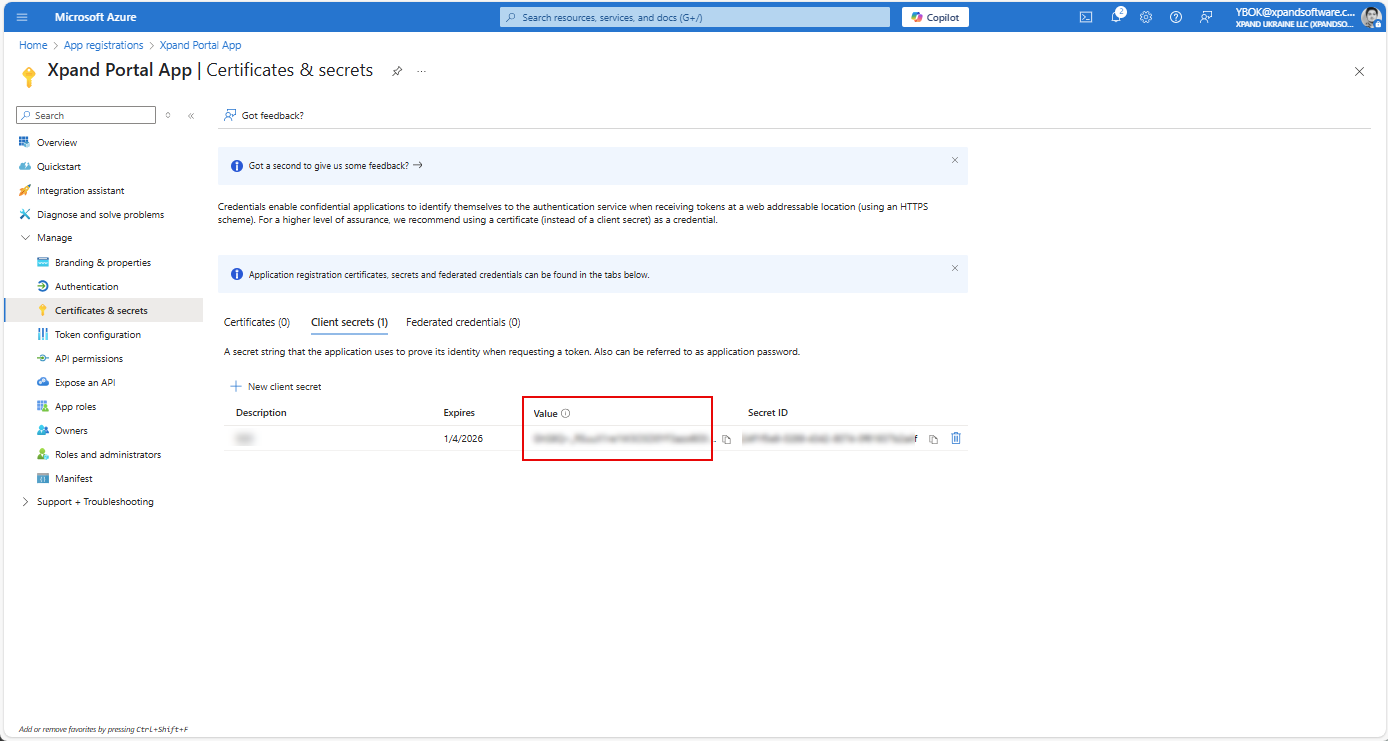
Task: Copy the client secret value
Action: [727, 439]
